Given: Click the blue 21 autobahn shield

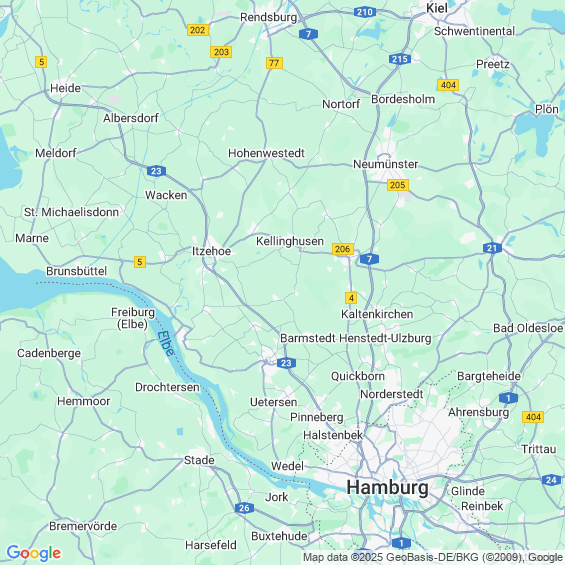Looking at the screenshot, I should 492,248.
